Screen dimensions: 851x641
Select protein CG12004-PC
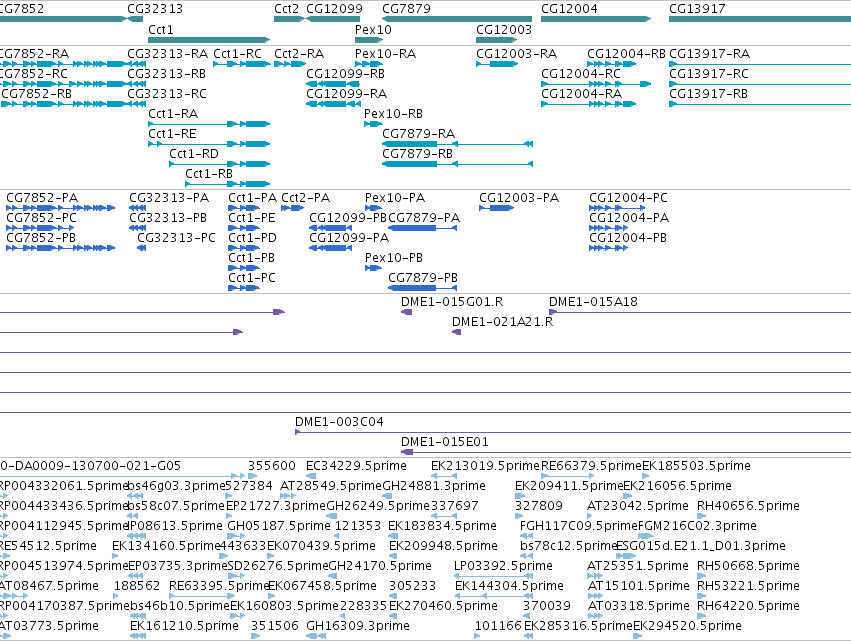click(617, 208)
